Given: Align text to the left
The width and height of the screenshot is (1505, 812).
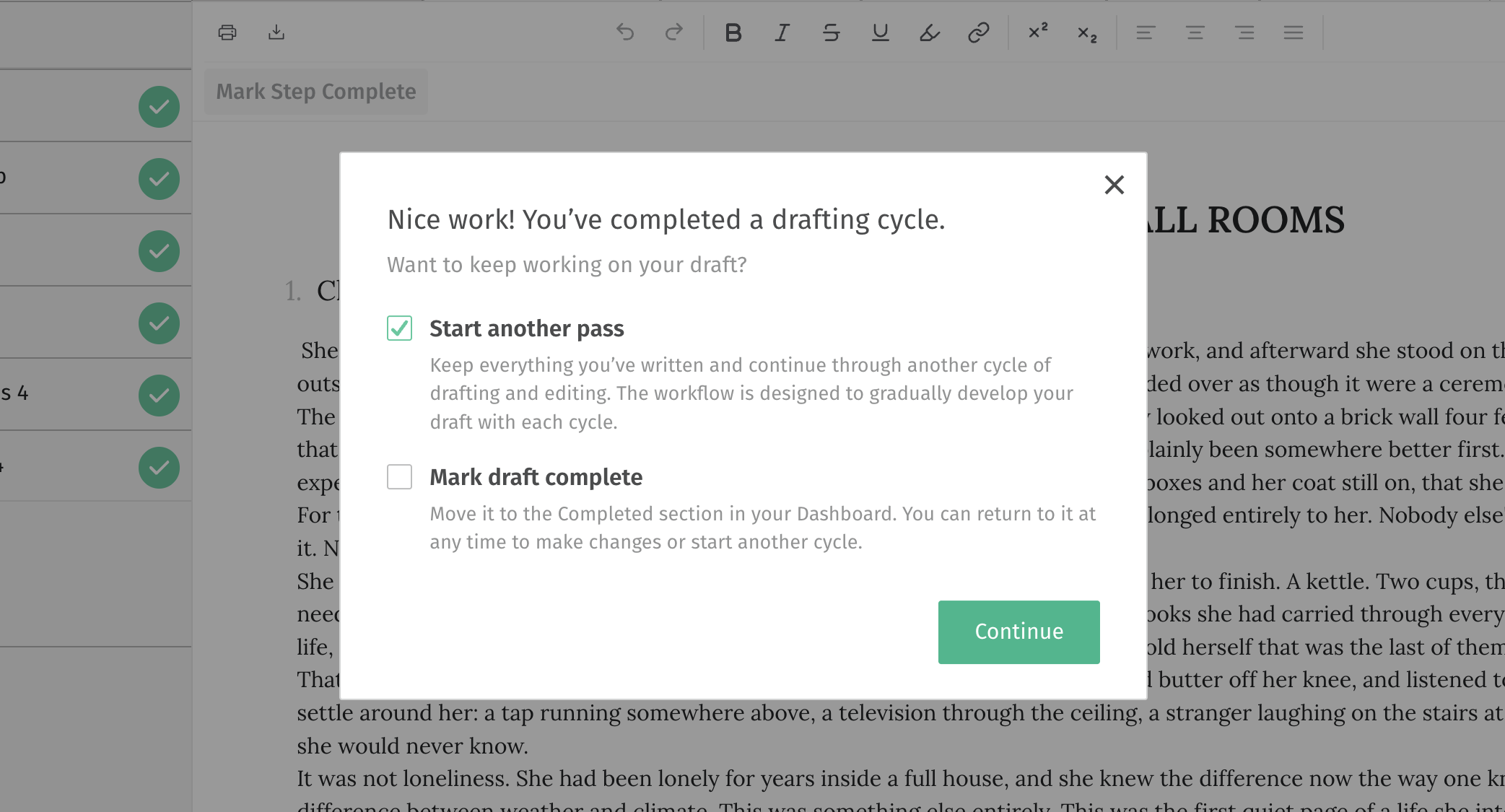Looking at the screenshot, I should point(1146,32).
